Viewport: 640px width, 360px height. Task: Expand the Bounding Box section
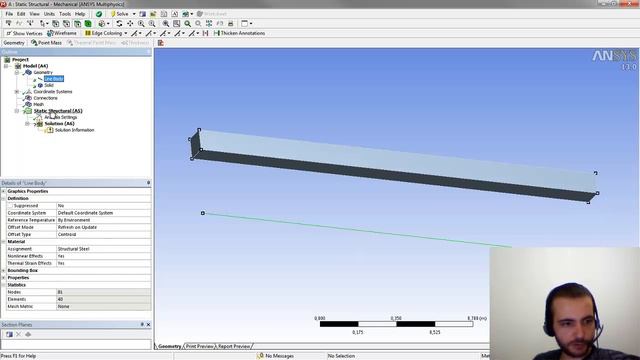tap(4, 271)
